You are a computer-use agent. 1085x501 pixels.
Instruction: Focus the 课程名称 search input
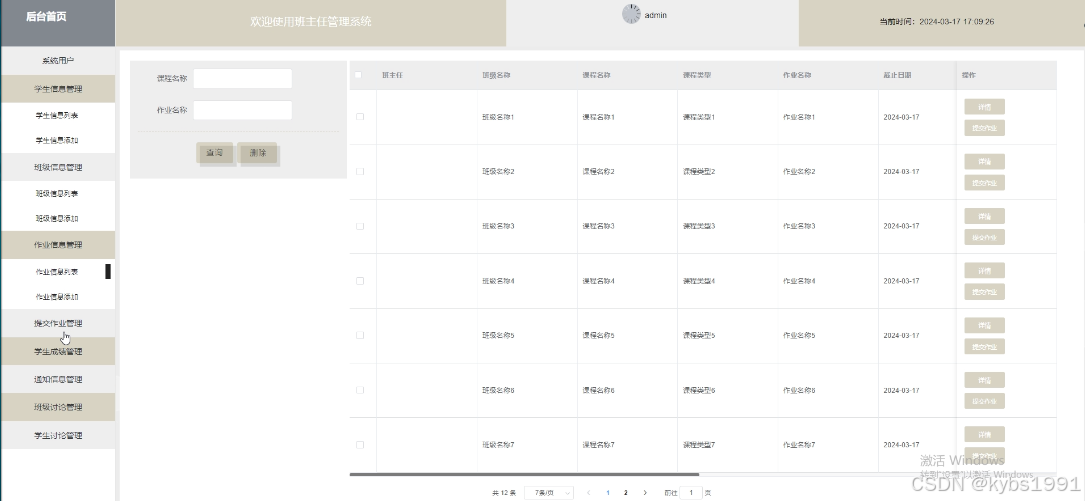[242, 78]
